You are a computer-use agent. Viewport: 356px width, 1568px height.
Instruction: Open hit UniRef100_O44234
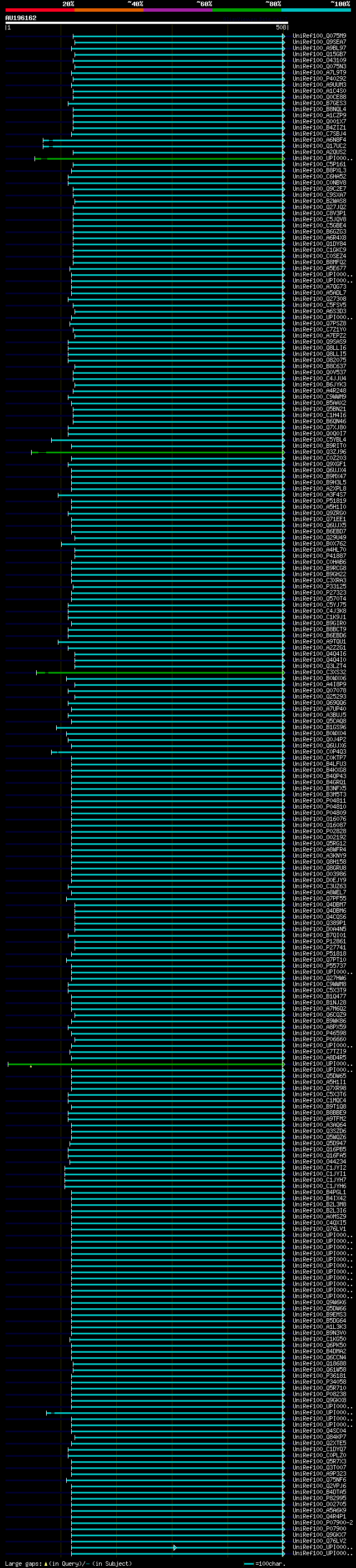(x=319, y=1162)
